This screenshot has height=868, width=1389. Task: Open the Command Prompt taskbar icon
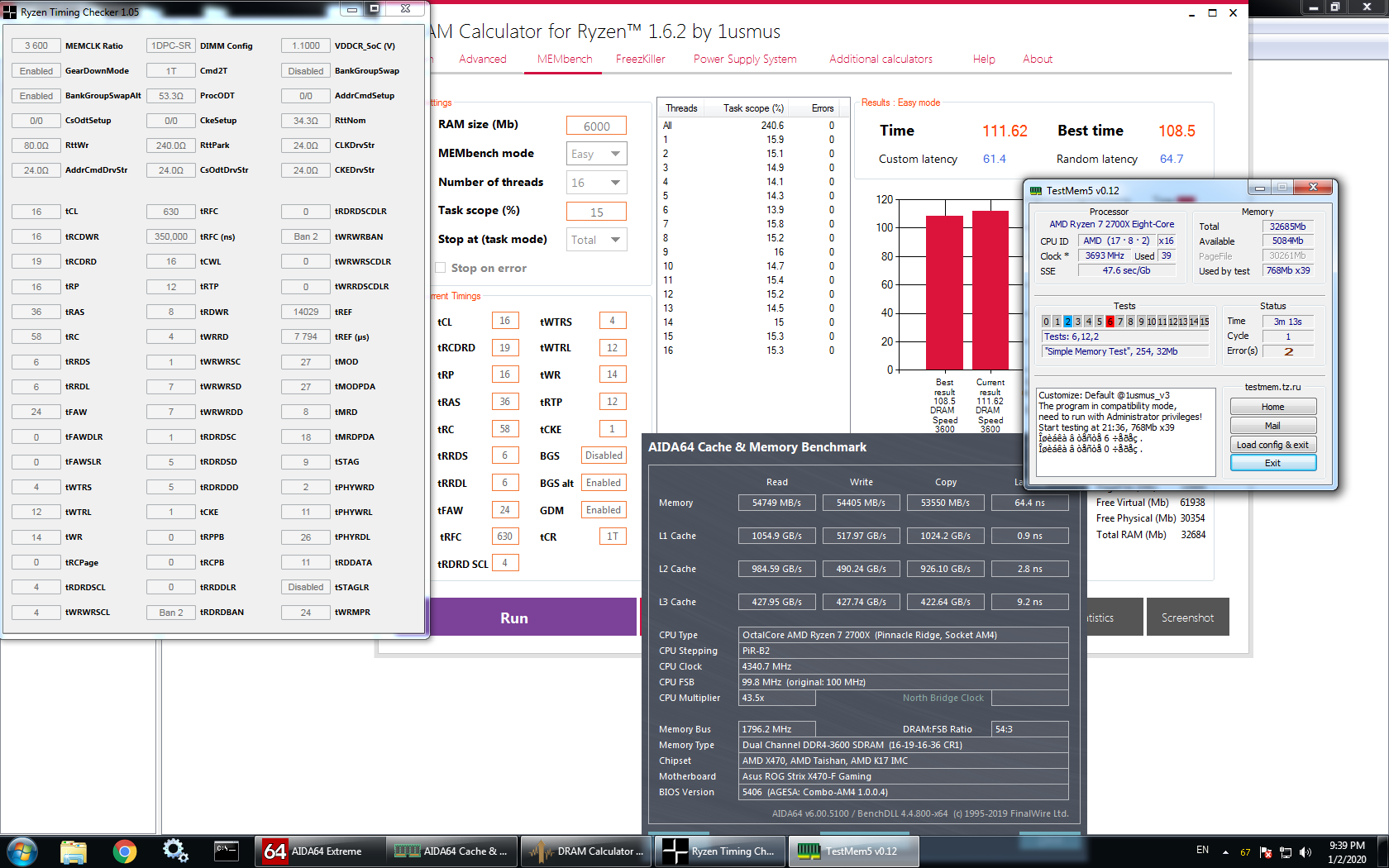click(x=227, y=851)
